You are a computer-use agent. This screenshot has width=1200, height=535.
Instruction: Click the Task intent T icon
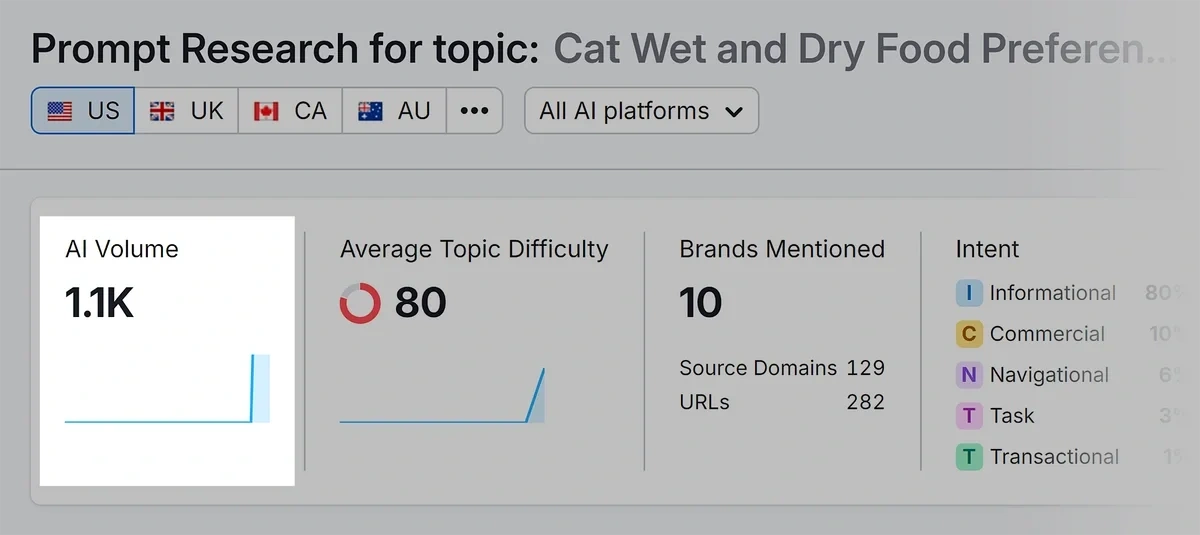tap(969, 416)
